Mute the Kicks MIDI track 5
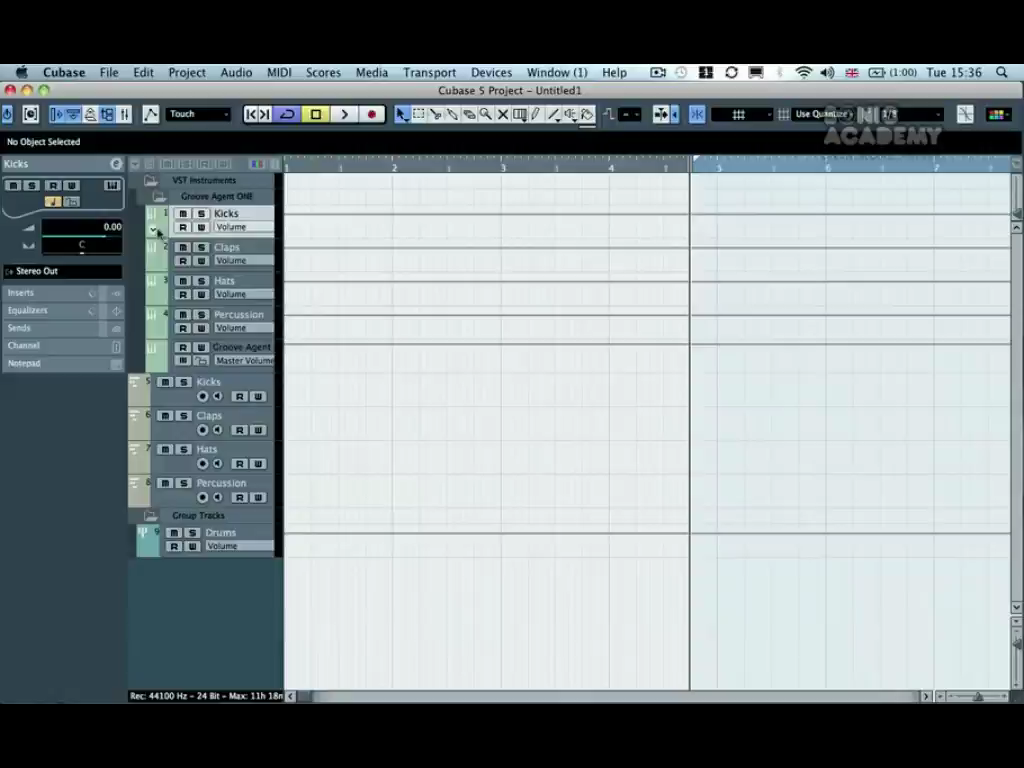The height and width of the screenshot is (768, 1024). 165,382
